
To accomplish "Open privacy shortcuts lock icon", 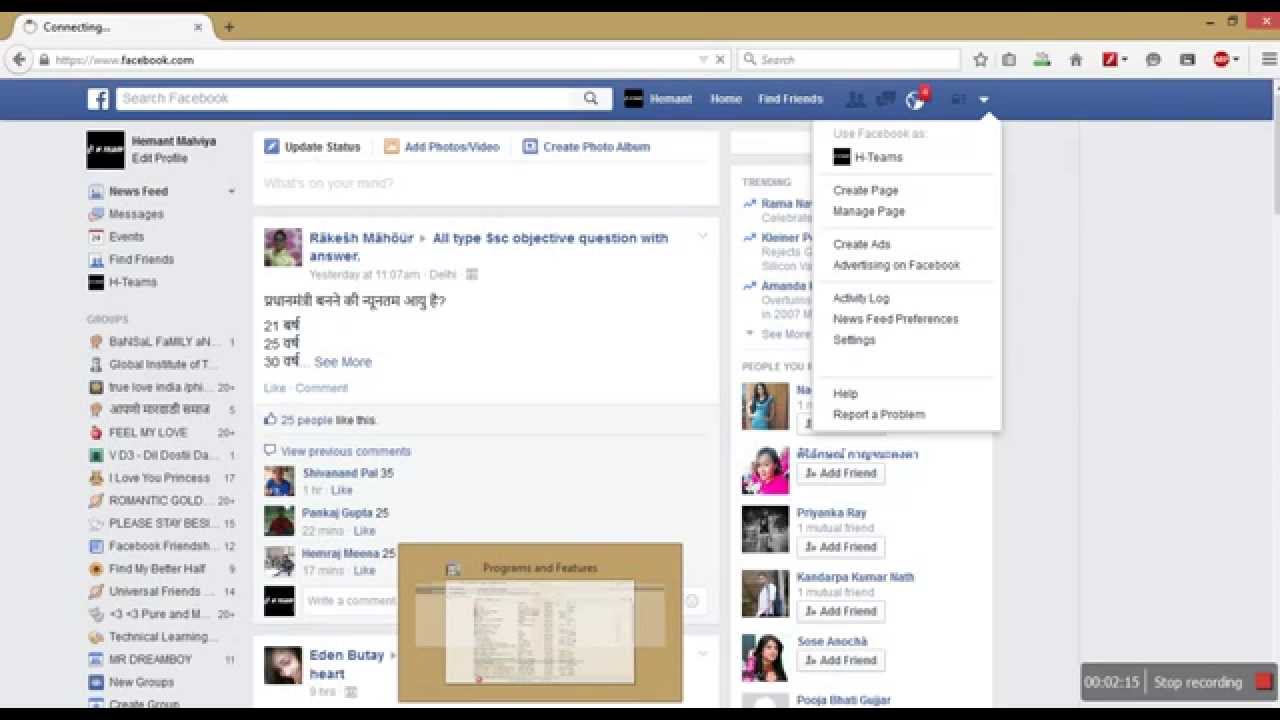I will (958, 99).
